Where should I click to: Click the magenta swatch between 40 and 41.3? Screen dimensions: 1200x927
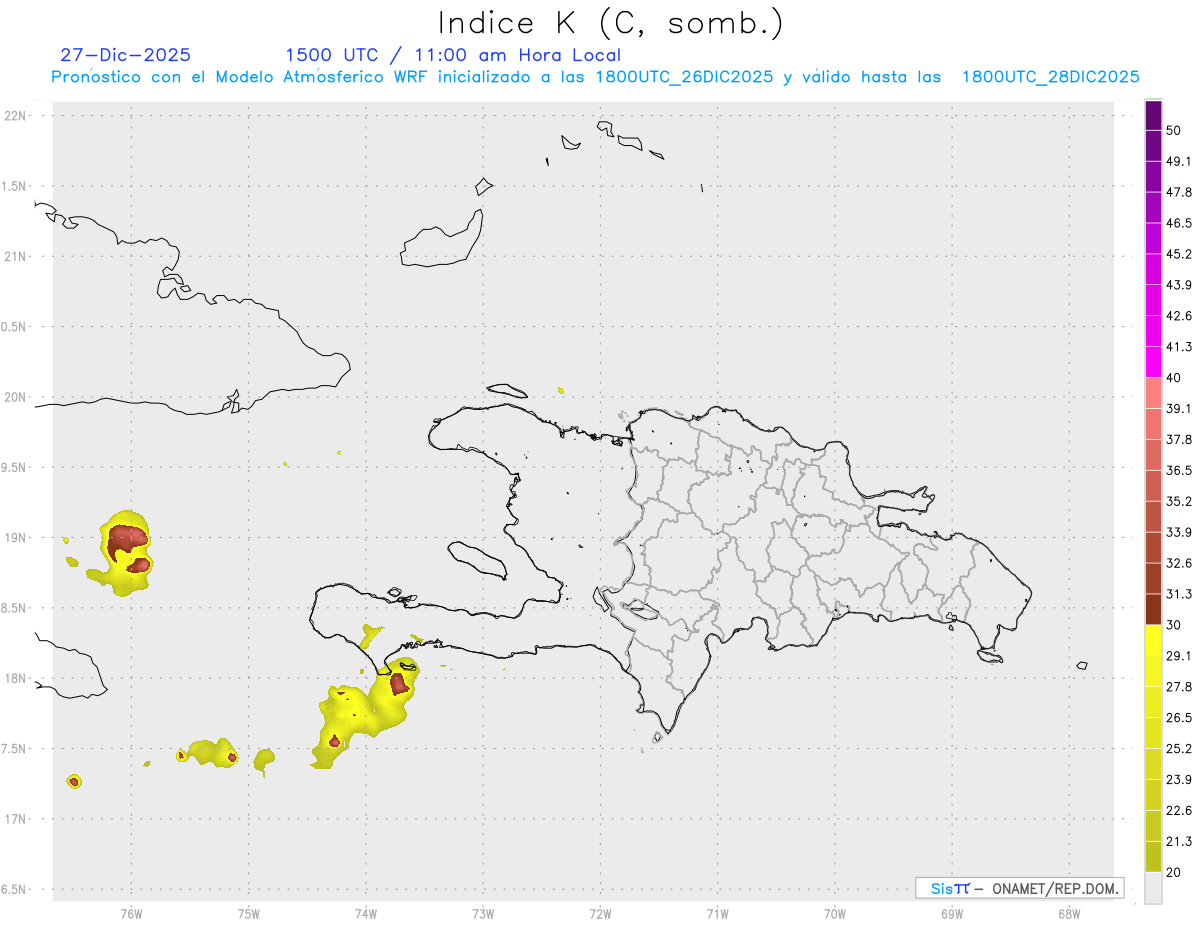coord(1153,362)
